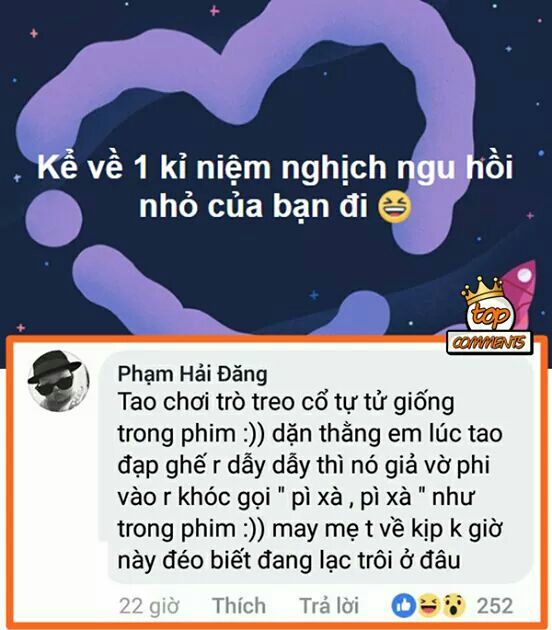Click the round "top" badge logo
The image size is (552, 630).
(x=490, y=313)
